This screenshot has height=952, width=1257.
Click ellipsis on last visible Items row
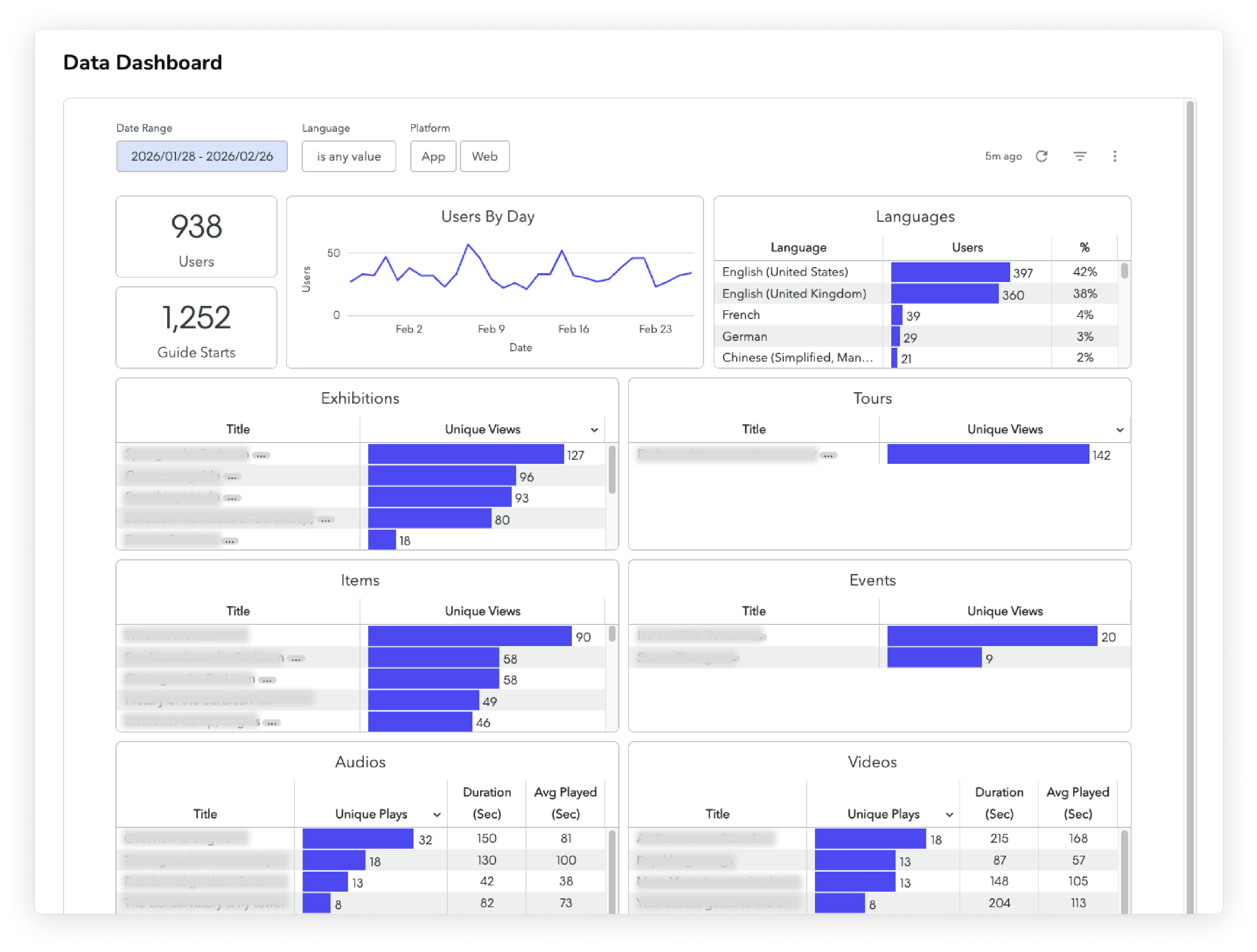[272, 723]
